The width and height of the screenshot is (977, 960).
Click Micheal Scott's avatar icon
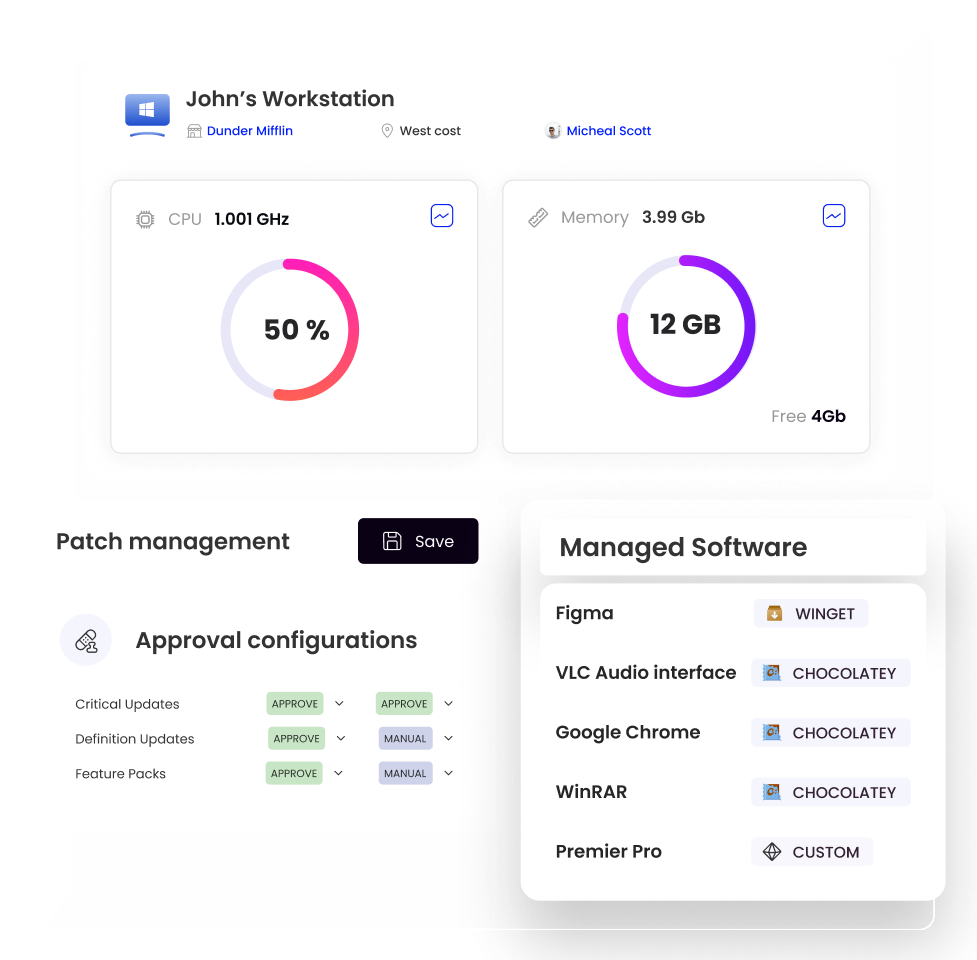[x=553, y=131]
